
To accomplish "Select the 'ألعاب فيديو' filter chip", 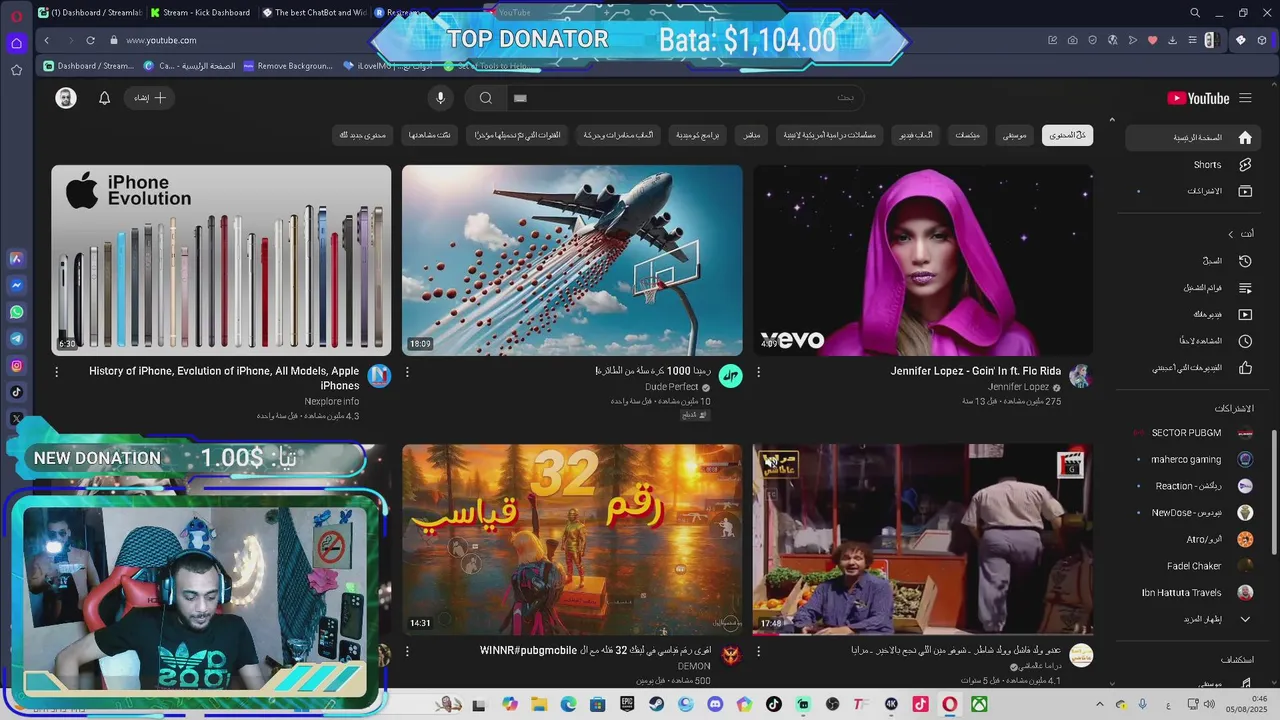I will (x=916, y=135).
